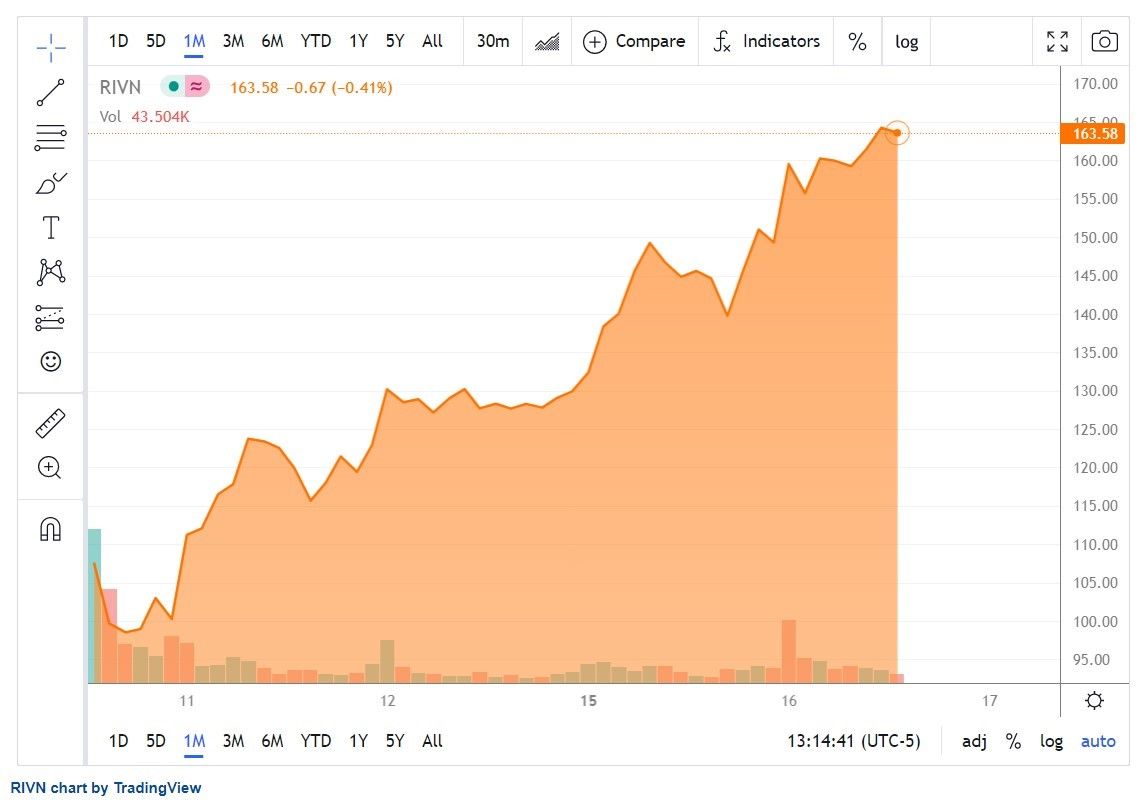Select the trend line drawing tool
The height and width of the screenshot is (800, 1147).
pyautogui.click(x=50, y=92)
